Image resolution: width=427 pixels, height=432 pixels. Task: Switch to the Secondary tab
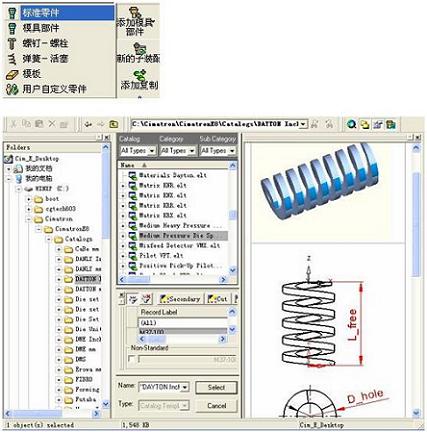click(180, 299)
